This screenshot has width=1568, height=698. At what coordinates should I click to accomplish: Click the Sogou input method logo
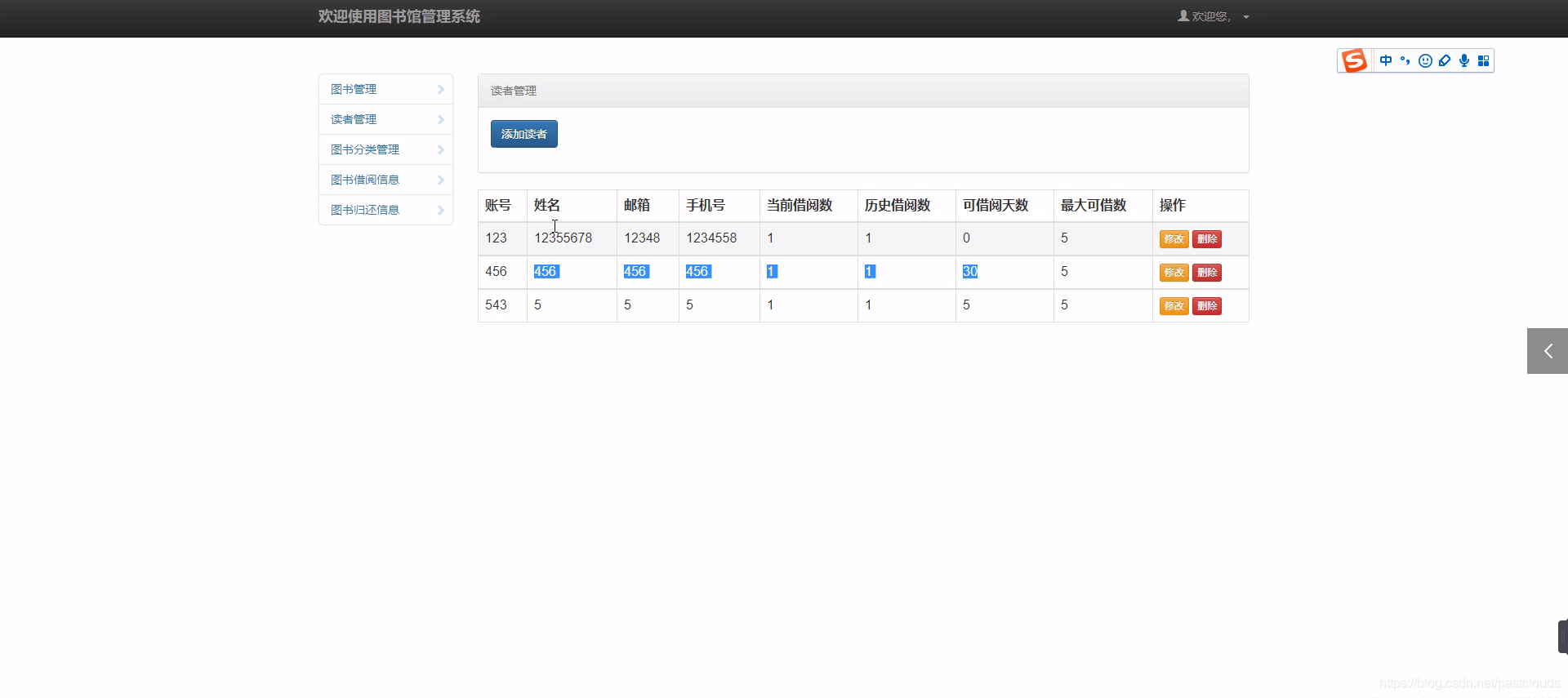click(x=1354, y=60)
